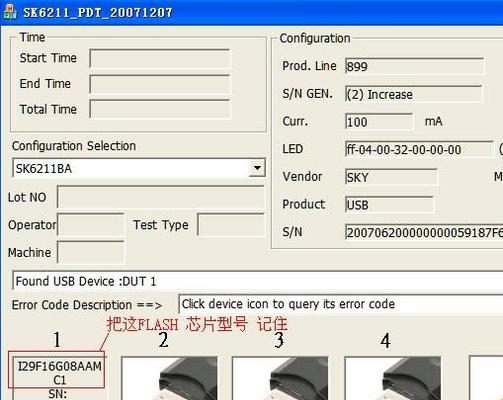Click the Machine input field
Image resolution: width=503 pixels, height=400 pixels.
[91, 253]
